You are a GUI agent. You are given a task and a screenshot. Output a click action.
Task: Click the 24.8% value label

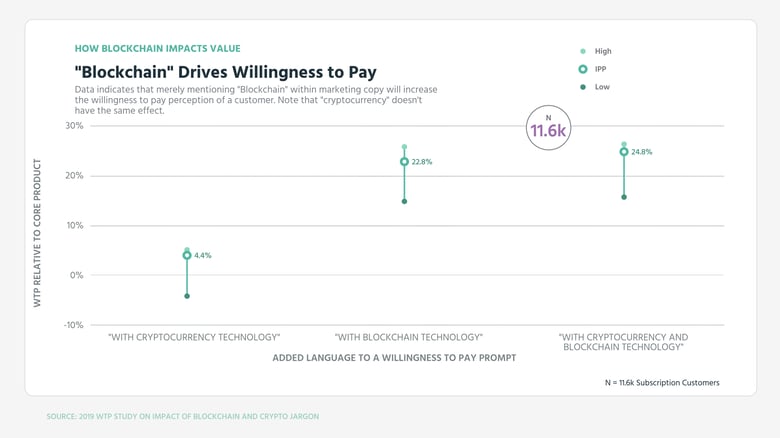[642, 152]
